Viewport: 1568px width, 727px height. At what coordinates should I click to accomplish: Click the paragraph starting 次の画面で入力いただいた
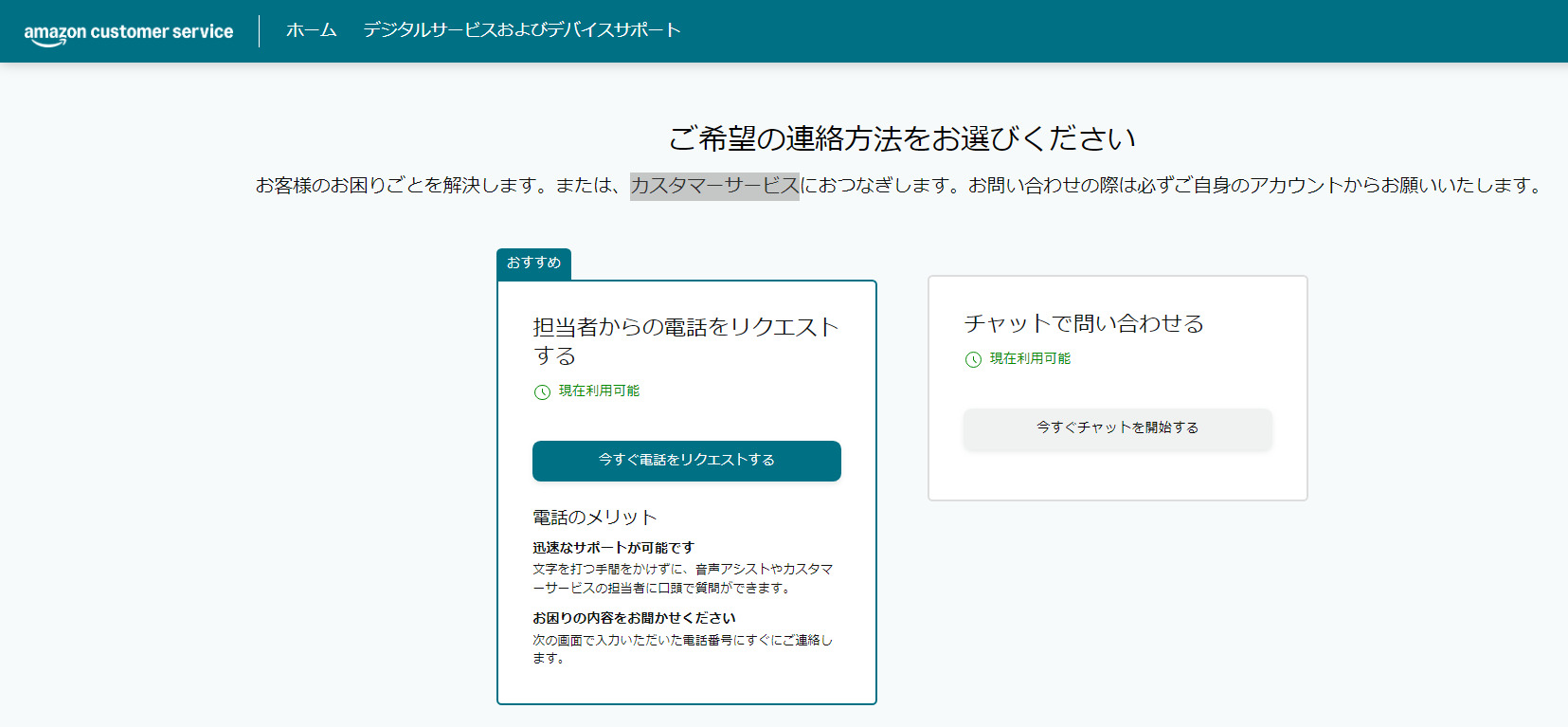point(682,648)
